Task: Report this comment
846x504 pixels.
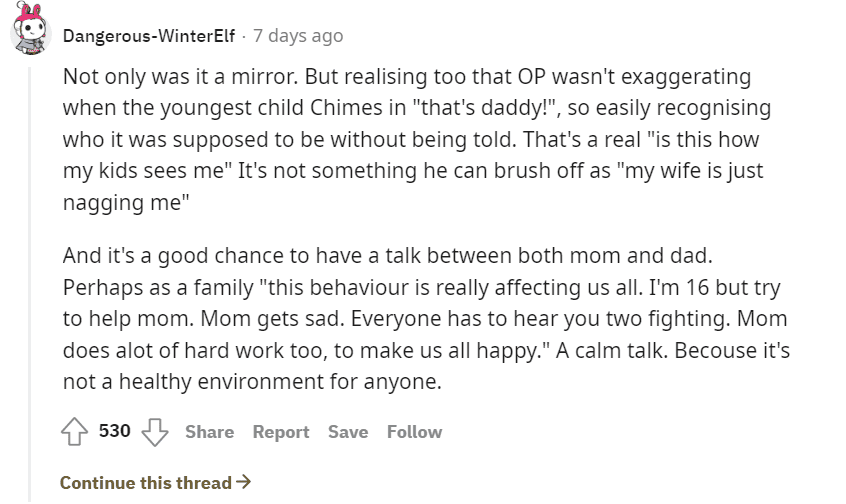Action: click(281, 432)
